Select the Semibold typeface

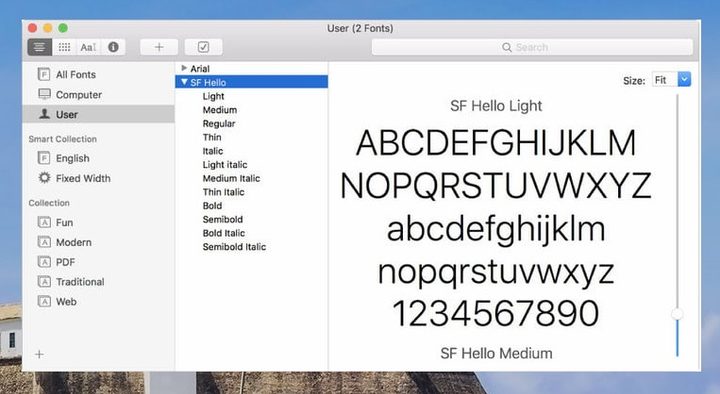pyautogui.click(x=223, y=219)
